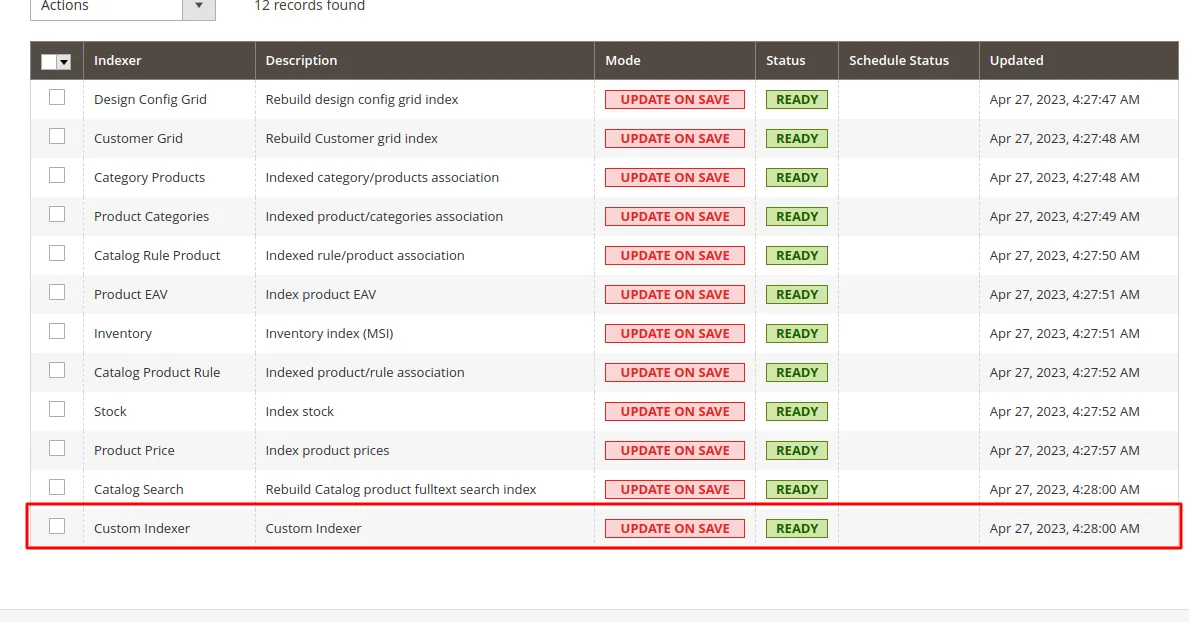The image size is (1189, 622).
Task: Click the 4:27:50 AM updated timestamp
Action: pos(1065,256)
